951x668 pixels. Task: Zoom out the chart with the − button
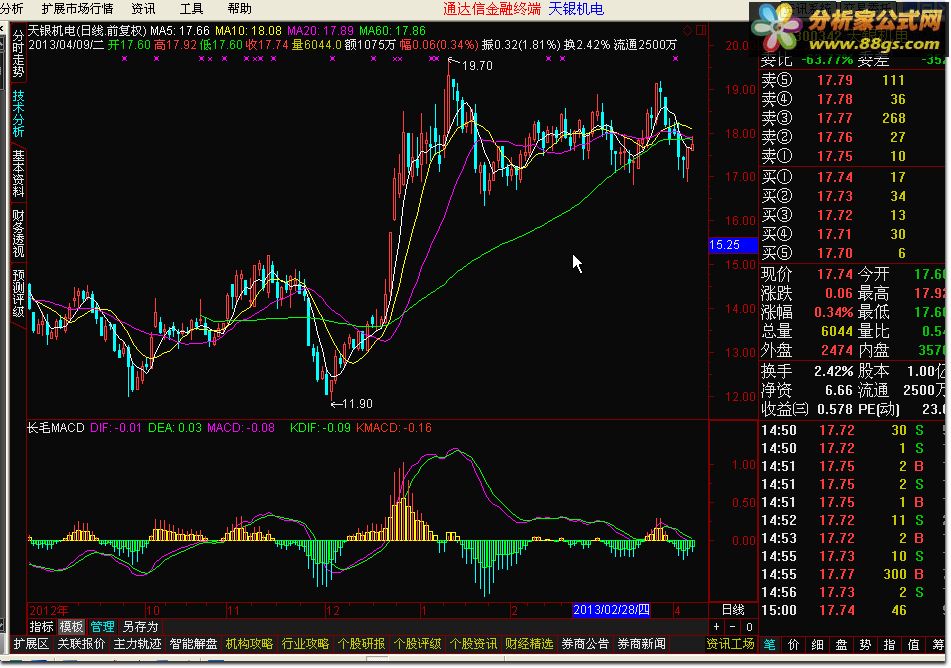pos(732,627)
